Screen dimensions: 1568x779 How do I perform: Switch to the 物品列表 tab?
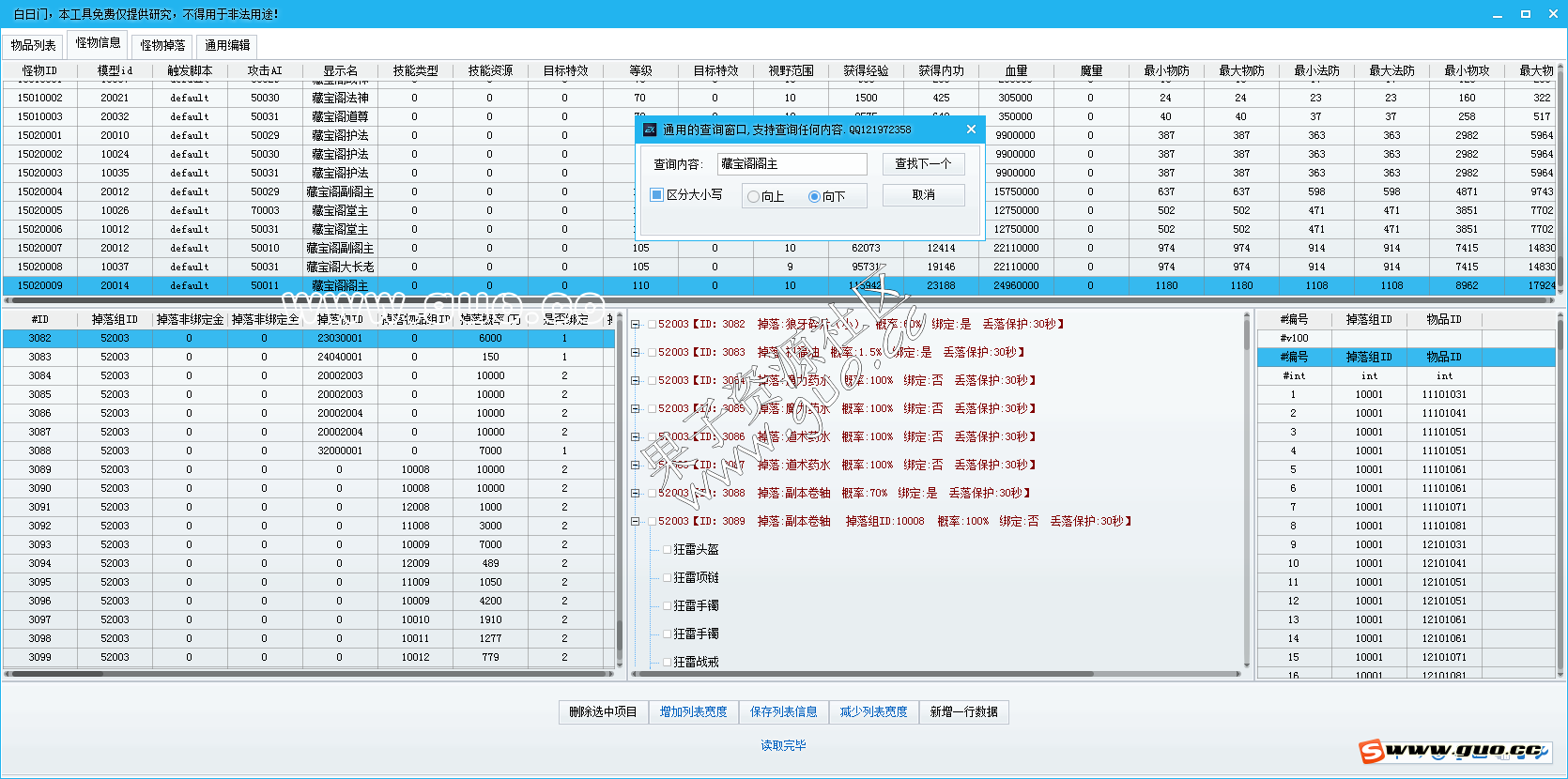tap(33, 45)
